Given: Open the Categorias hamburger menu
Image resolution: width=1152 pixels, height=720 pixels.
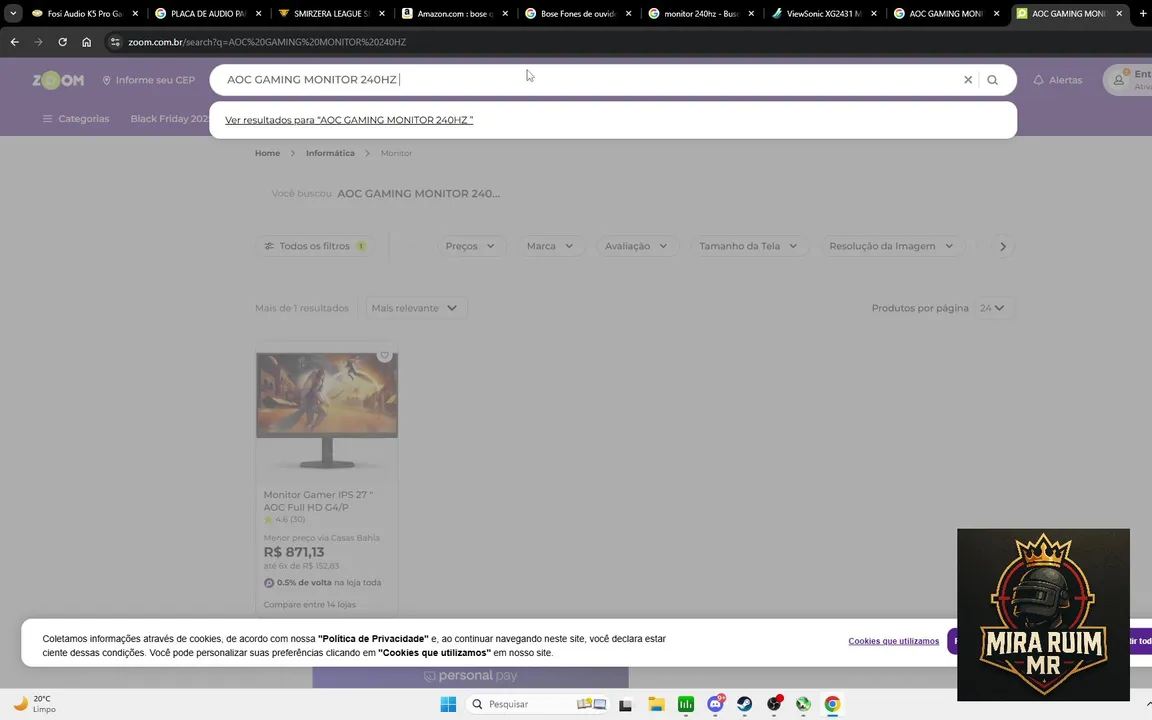Looking at the screenshot, I should [x=76, y=118].
